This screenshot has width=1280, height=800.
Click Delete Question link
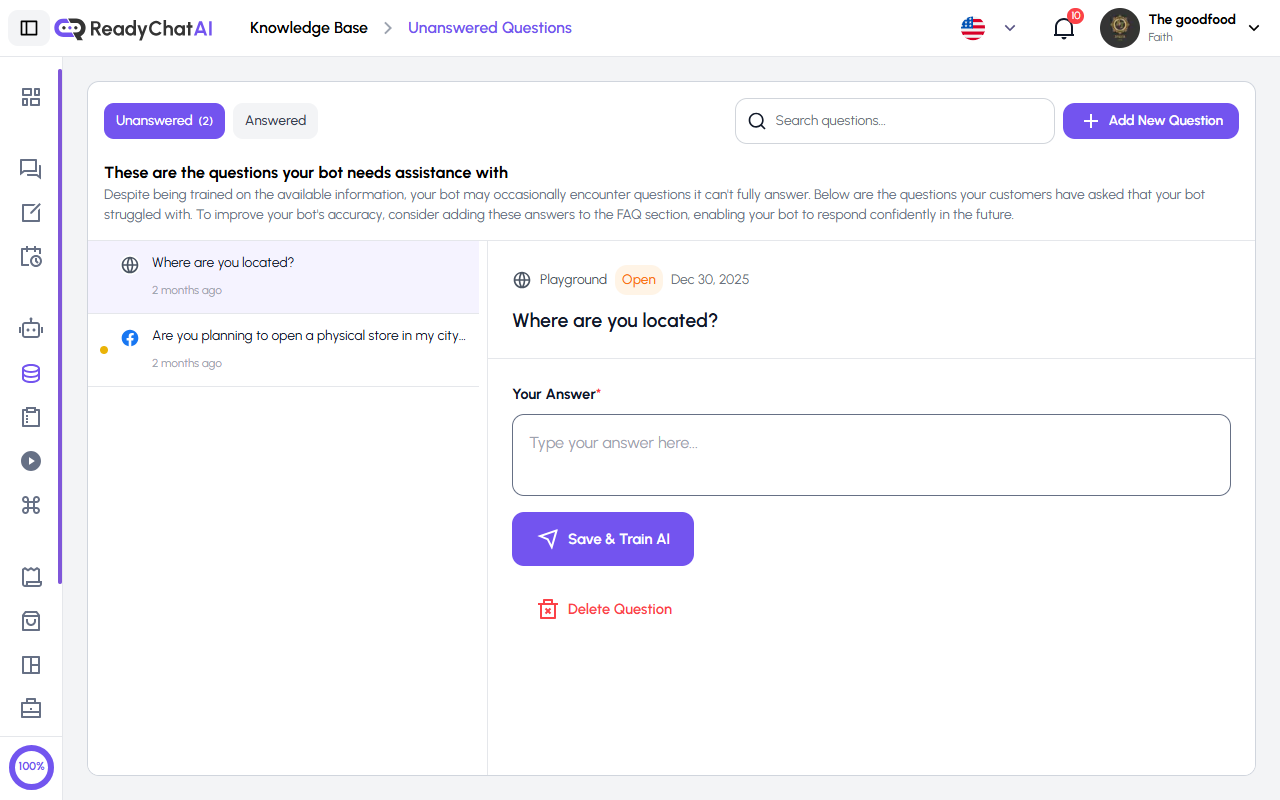[605, 608]
